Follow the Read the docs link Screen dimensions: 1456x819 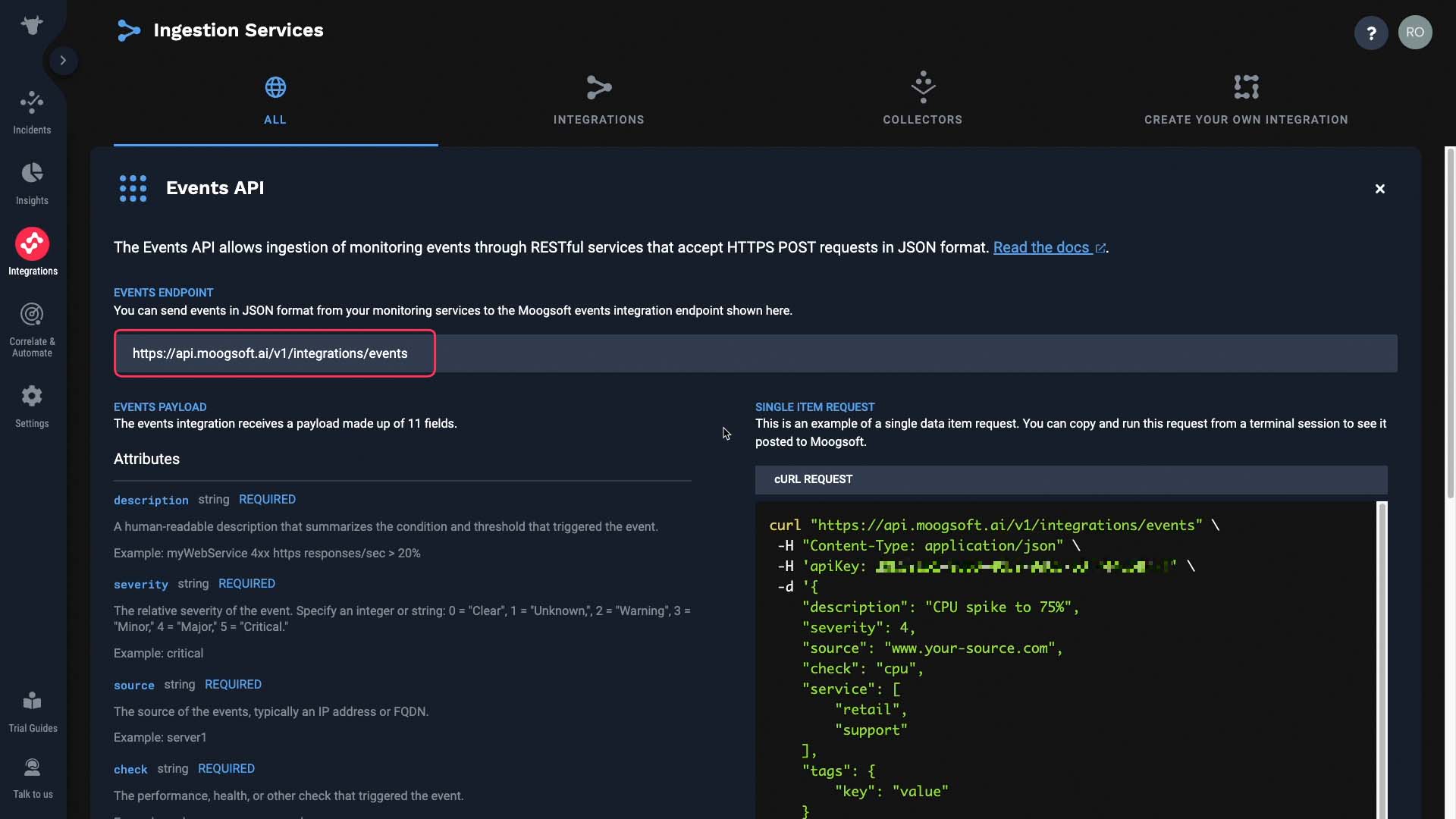point(1049,247)
